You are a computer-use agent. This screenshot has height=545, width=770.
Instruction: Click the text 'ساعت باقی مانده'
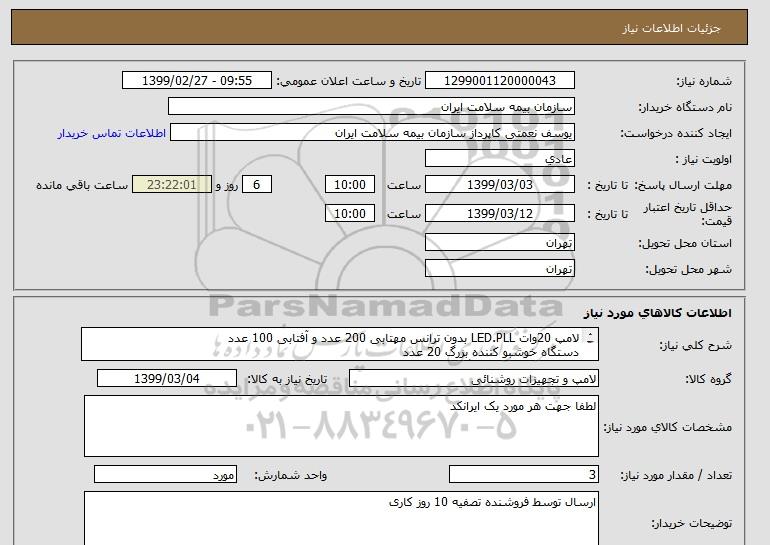point(82,185)
